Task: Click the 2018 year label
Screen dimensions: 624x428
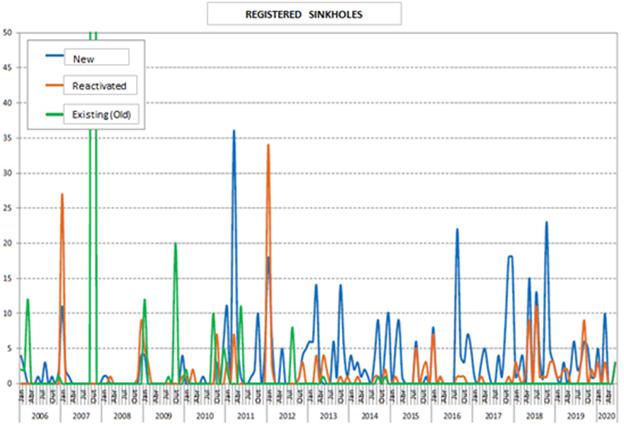Action: 534,416
